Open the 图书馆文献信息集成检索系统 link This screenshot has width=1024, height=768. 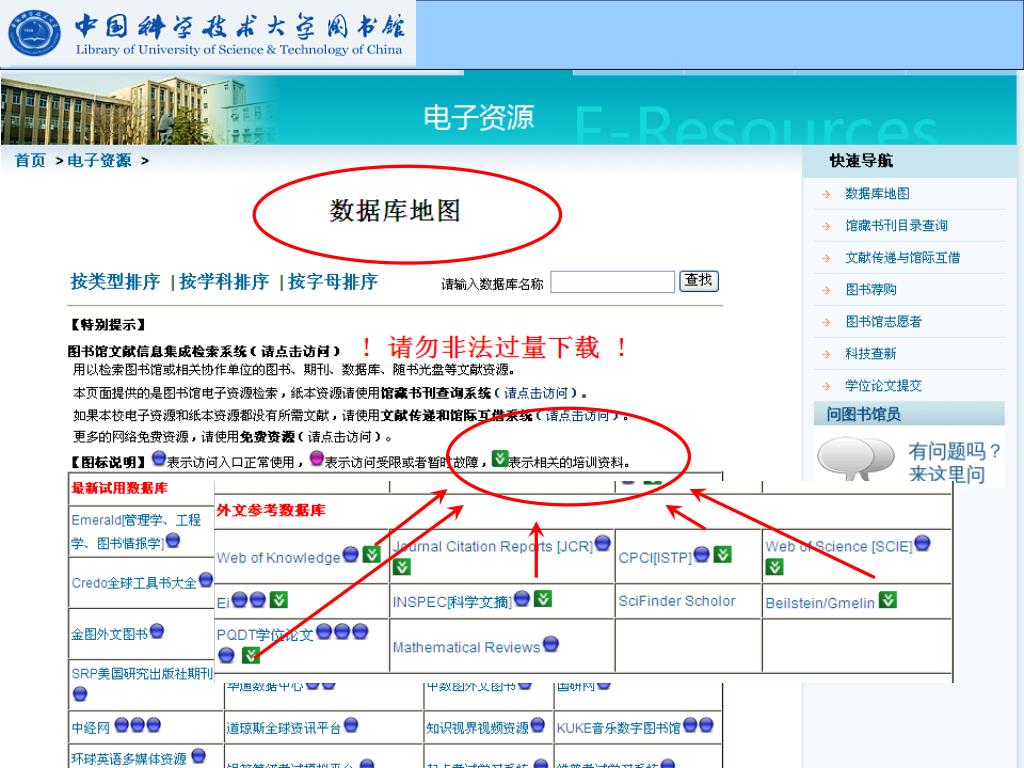tap(204, 351)
